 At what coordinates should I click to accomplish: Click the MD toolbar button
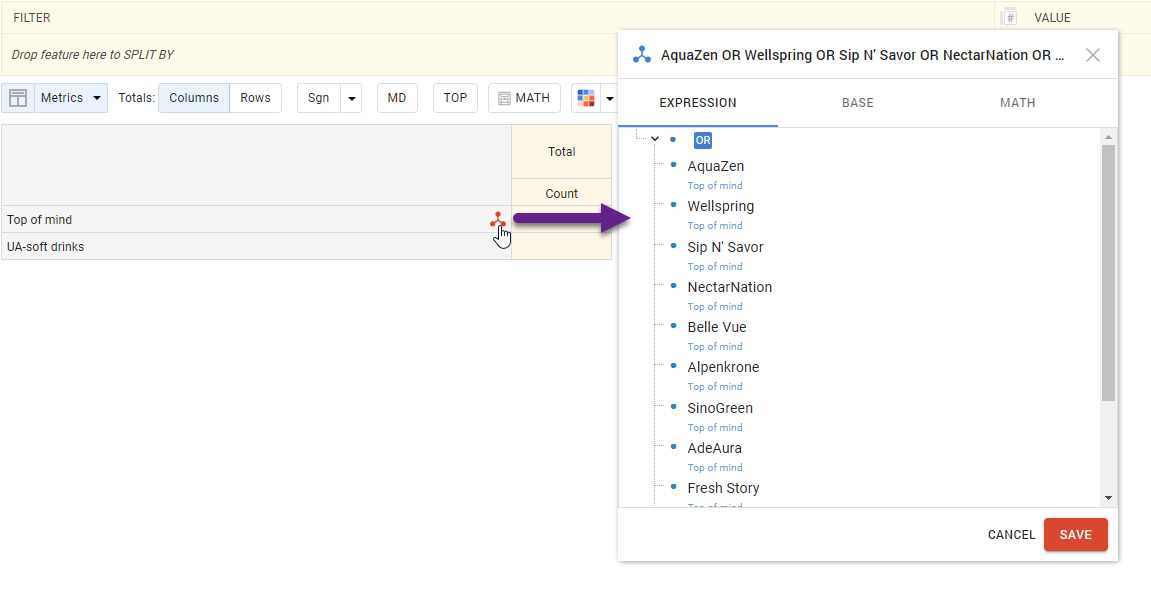tap(396, 97)
